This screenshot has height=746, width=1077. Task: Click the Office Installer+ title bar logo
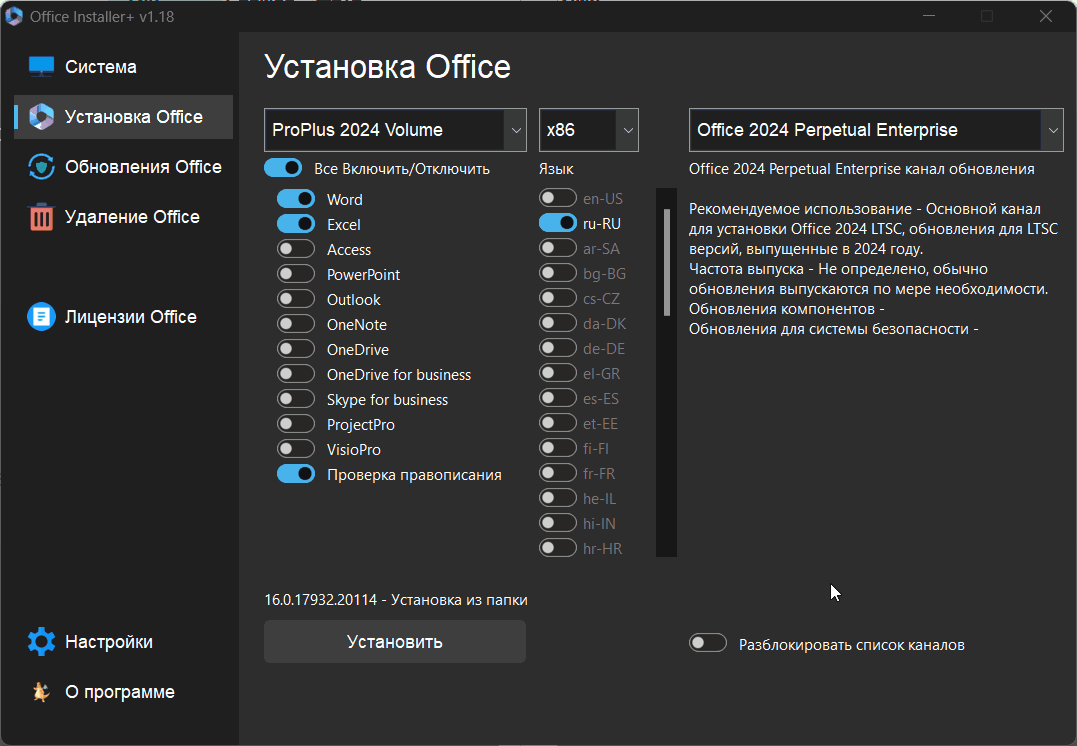click(14, 16)
